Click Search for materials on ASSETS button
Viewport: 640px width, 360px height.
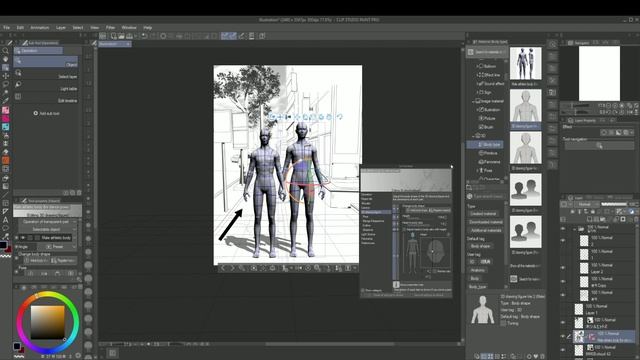tap(487, 52)
